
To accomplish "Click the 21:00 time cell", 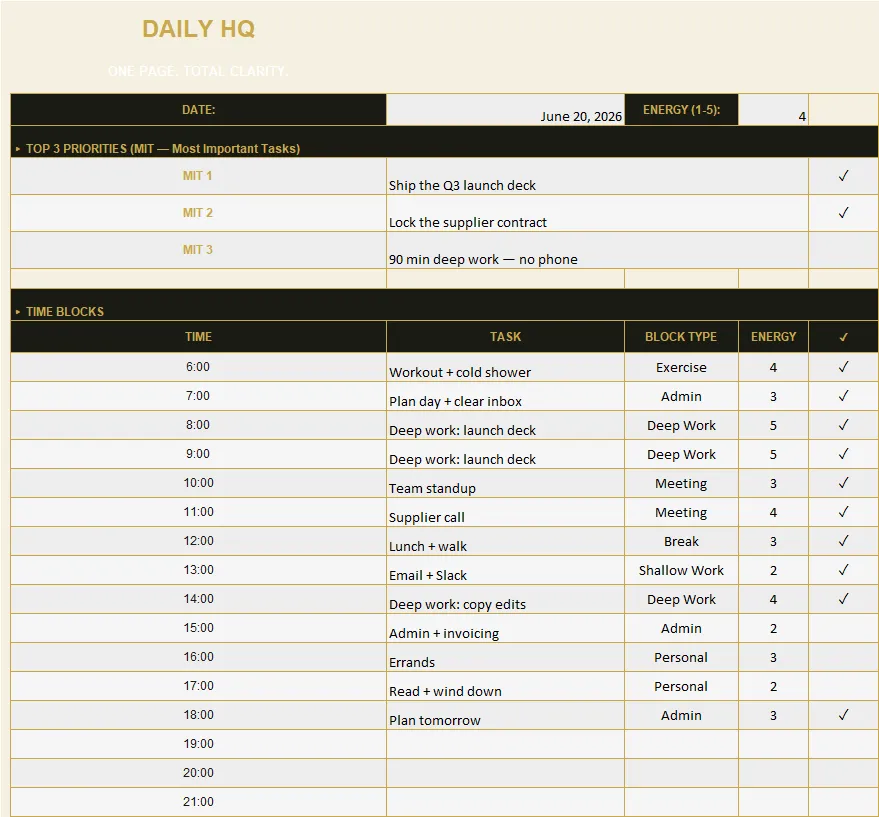I will (198, 802).
